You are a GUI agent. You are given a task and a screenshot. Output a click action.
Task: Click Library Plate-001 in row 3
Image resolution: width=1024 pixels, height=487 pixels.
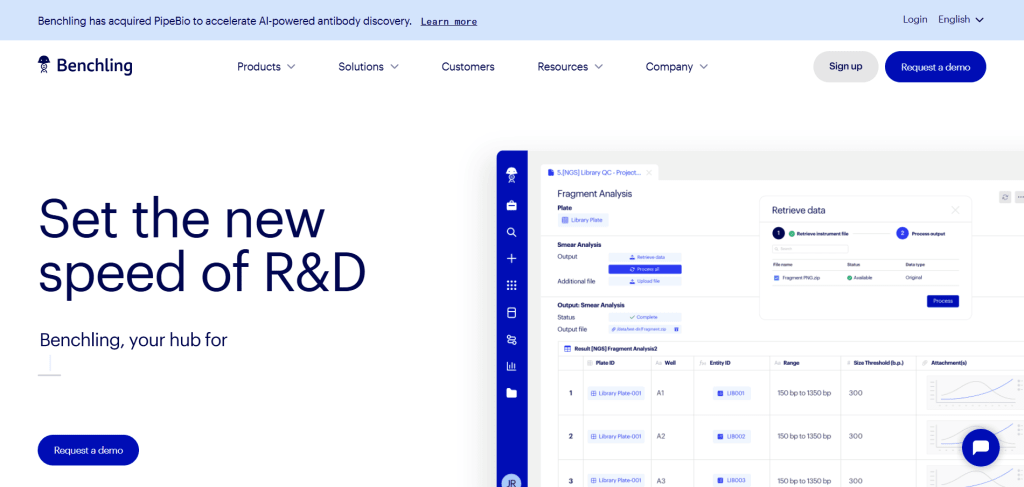pyautogui.click(x=616, y=480)
